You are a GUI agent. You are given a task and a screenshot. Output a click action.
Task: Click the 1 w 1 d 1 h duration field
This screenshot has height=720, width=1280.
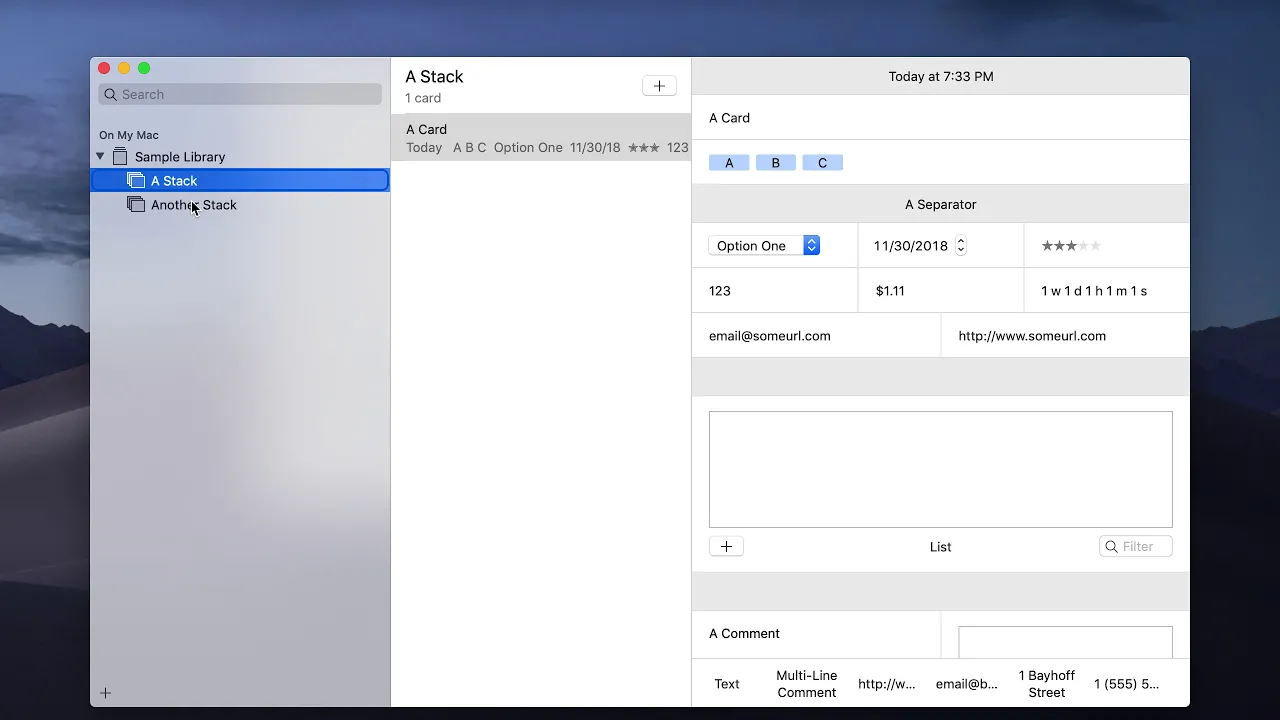click(x=1107, y=291)
